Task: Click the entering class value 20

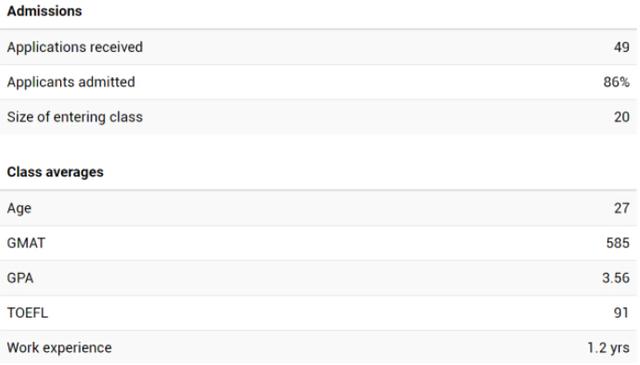Action: coord(622,117)
